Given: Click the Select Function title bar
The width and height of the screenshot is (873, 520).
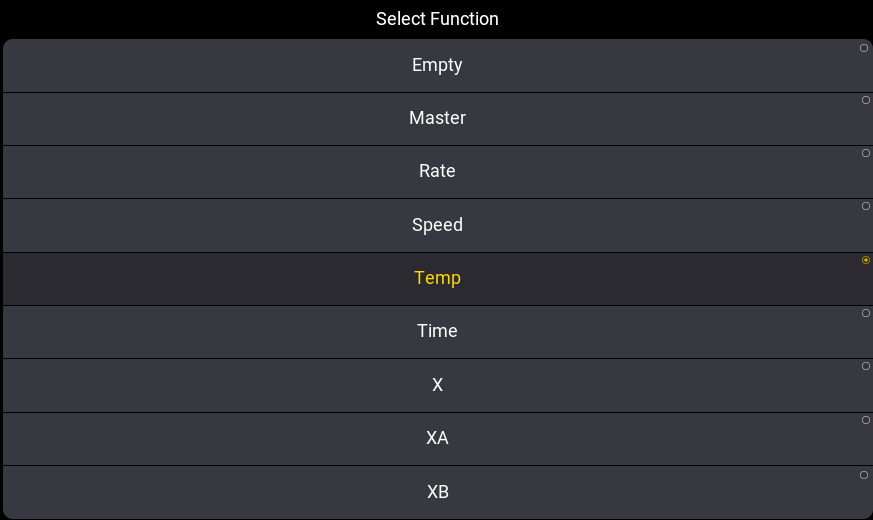Looking at the screenshot, I should point(437,19).
